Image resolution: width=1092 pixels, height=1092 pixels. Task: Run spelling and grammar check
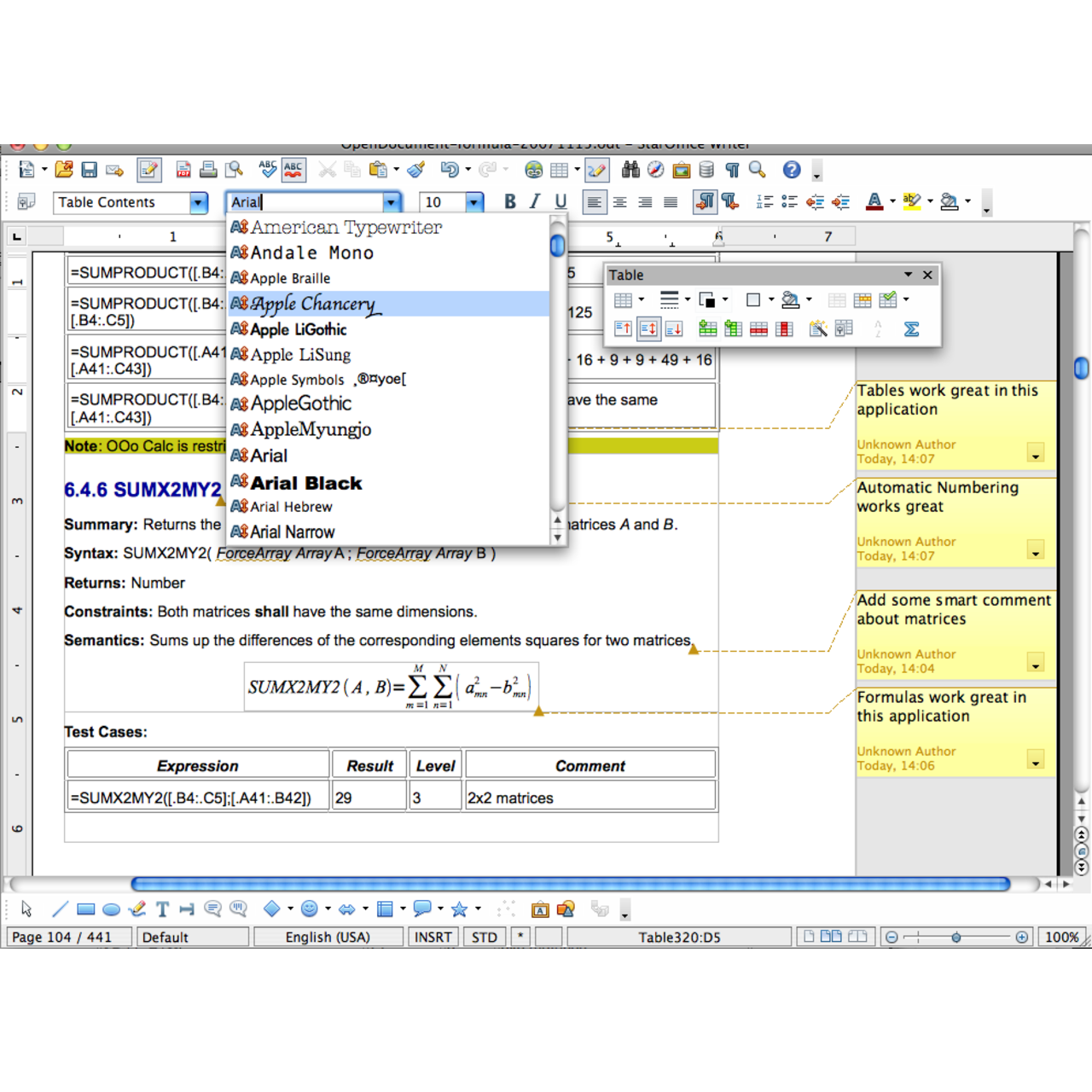point(268,170)
